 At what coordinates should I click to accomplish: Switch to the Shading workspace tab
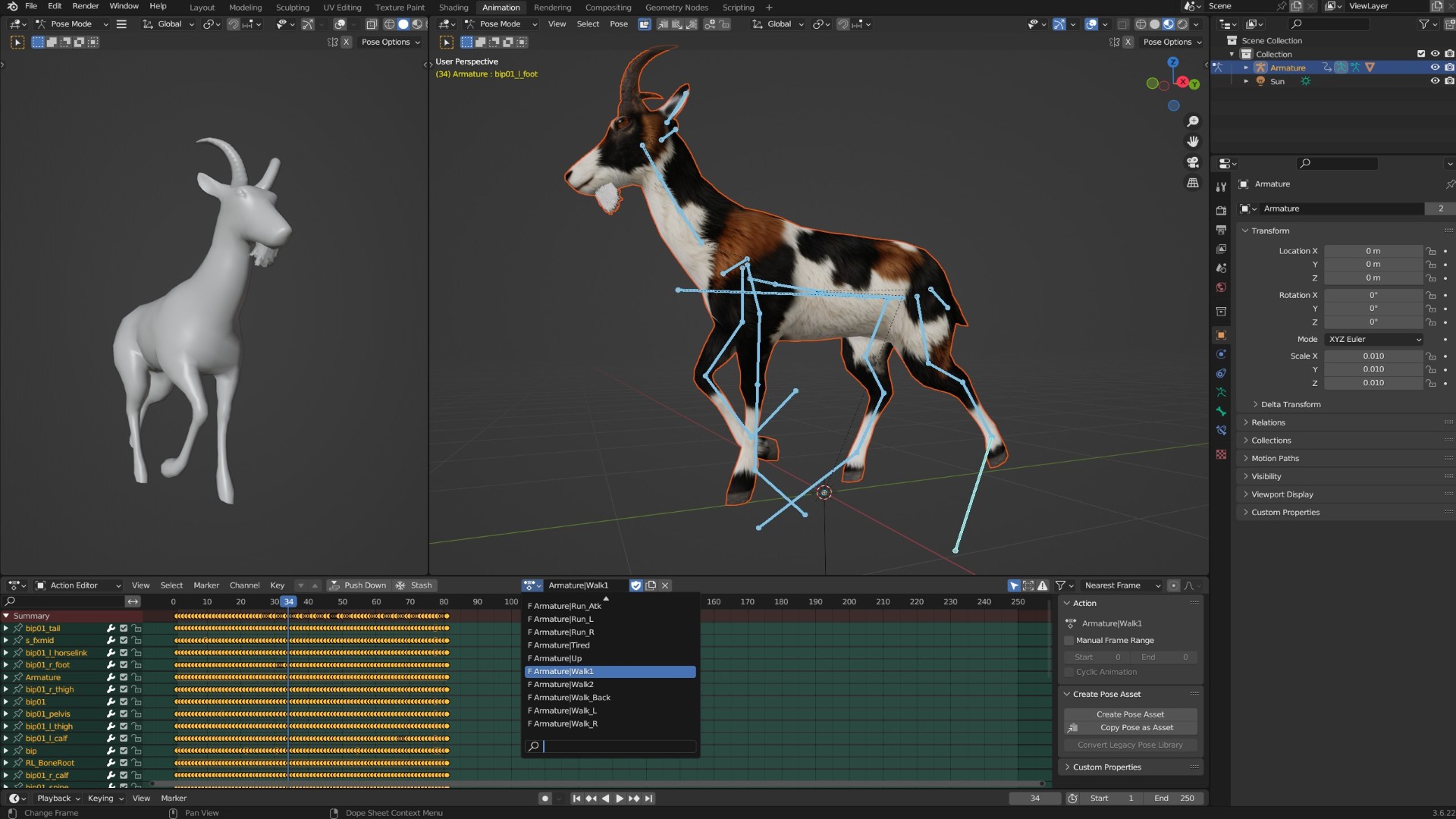(x=453, y=8)
